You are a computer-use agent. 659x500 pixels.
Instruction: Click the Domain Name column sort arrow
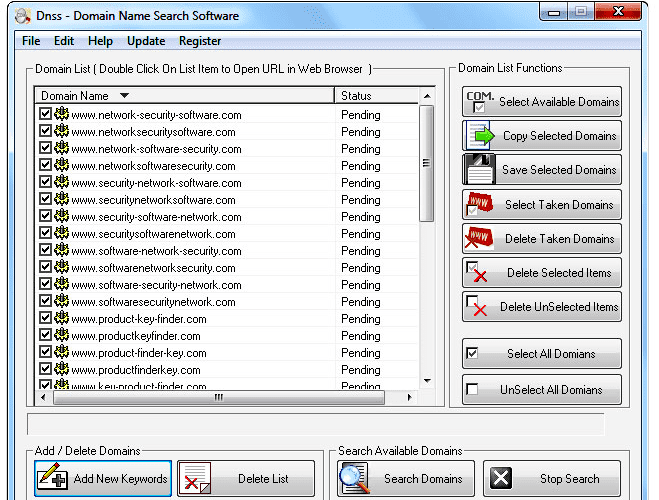click(124, 95)
